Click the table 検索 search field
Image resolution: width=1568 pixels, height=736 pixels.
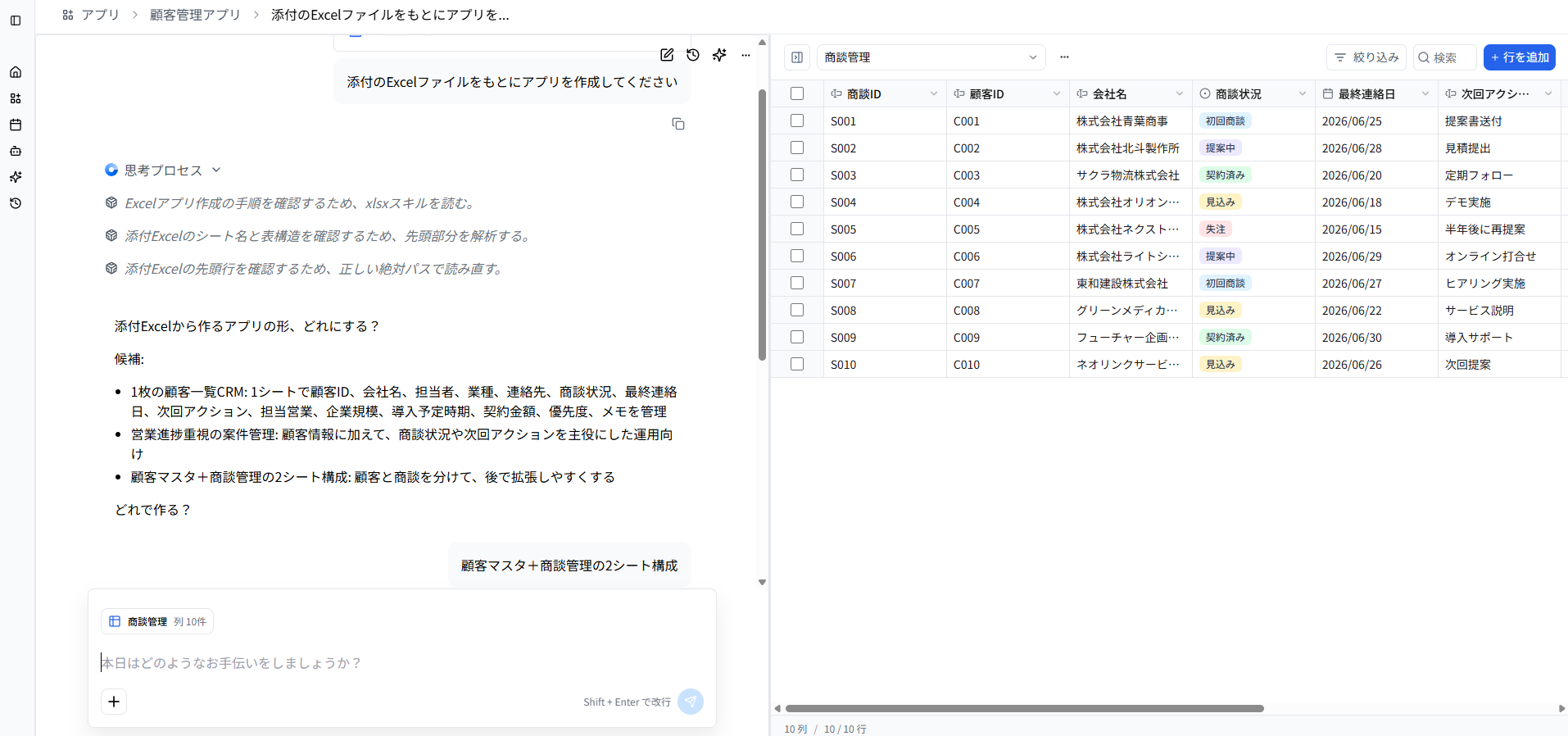pyautogui.click(x=1445, y=57)
